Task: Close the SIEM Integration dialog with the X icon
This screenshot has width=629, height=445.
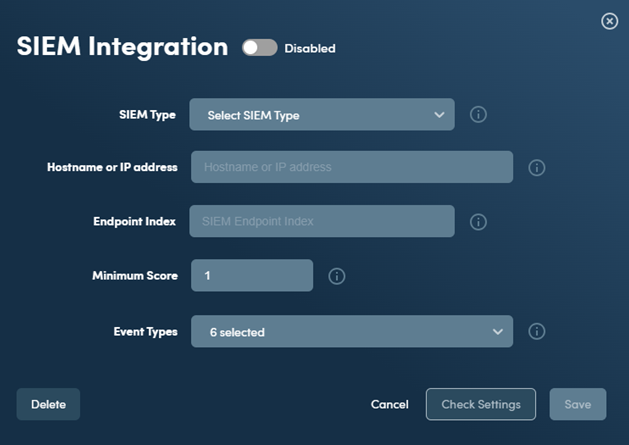Action: click(609, 21)
